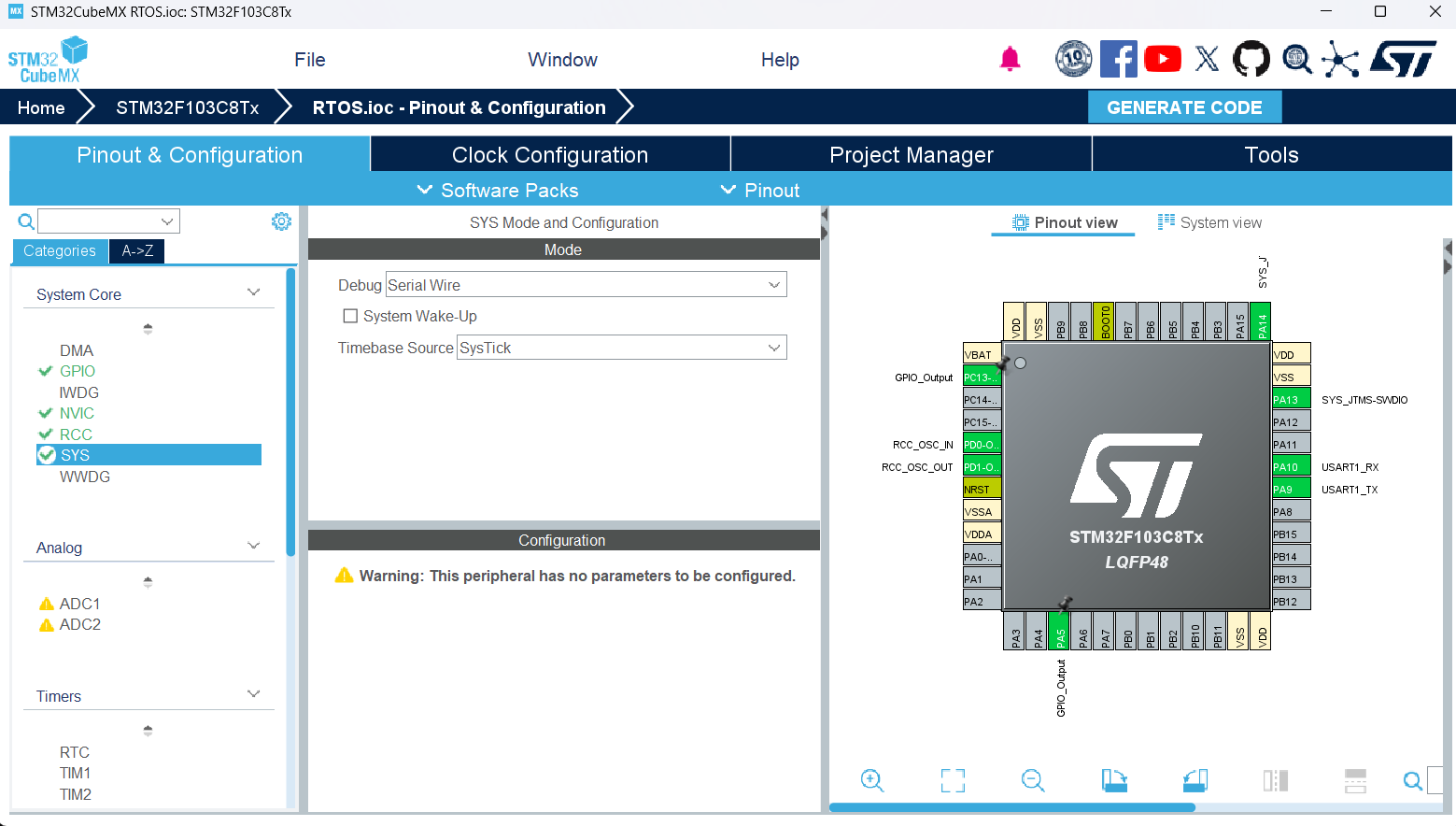Select IWDG in System Core list
This screenshot has width=1456, height=826.
tap(78, 392)
